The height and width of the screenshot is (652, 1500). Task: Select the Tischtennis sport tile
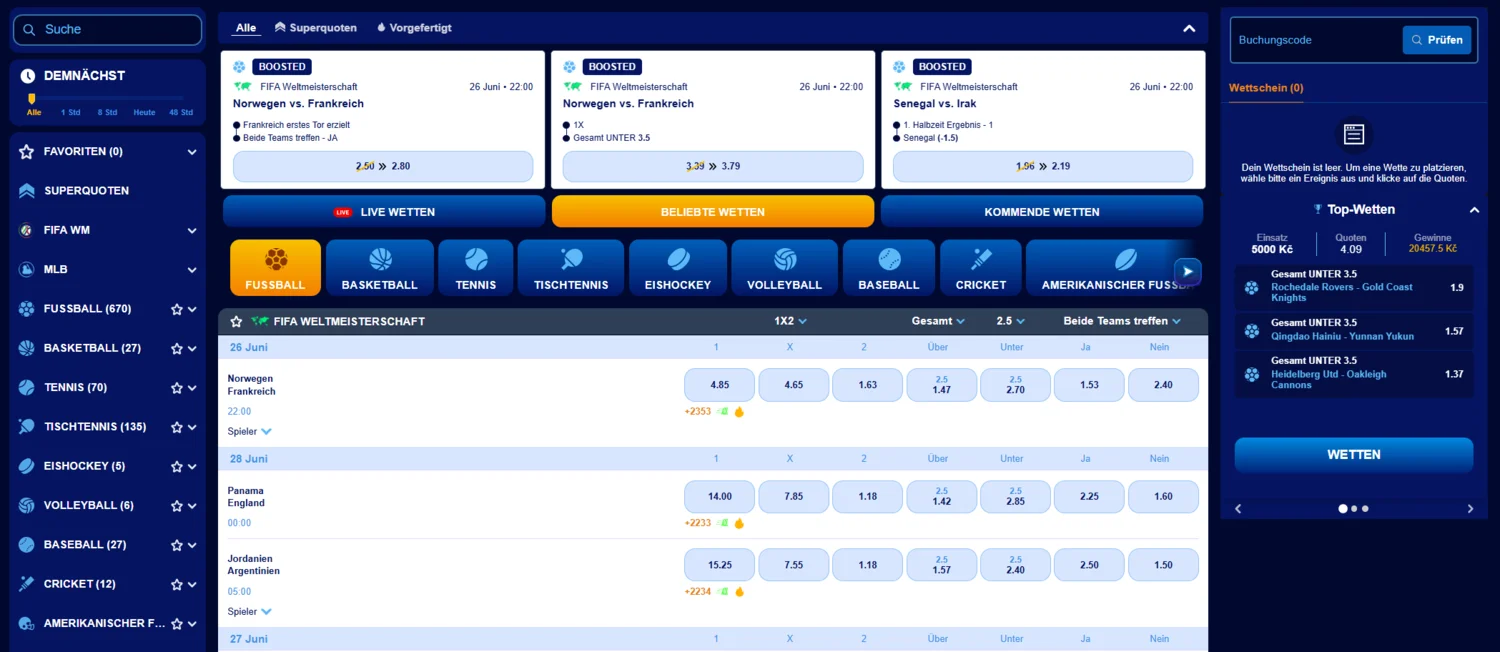[571, 268]
